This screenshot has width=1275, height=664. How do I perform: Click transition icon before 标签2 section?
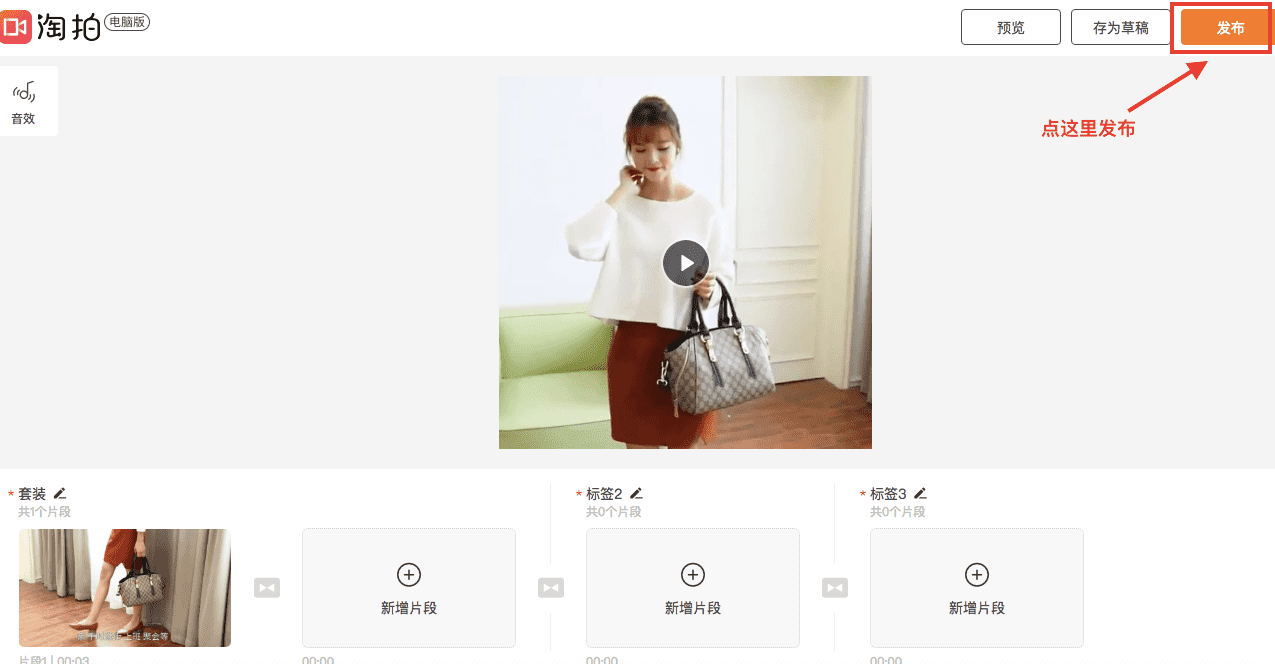[x=551, y=587]
